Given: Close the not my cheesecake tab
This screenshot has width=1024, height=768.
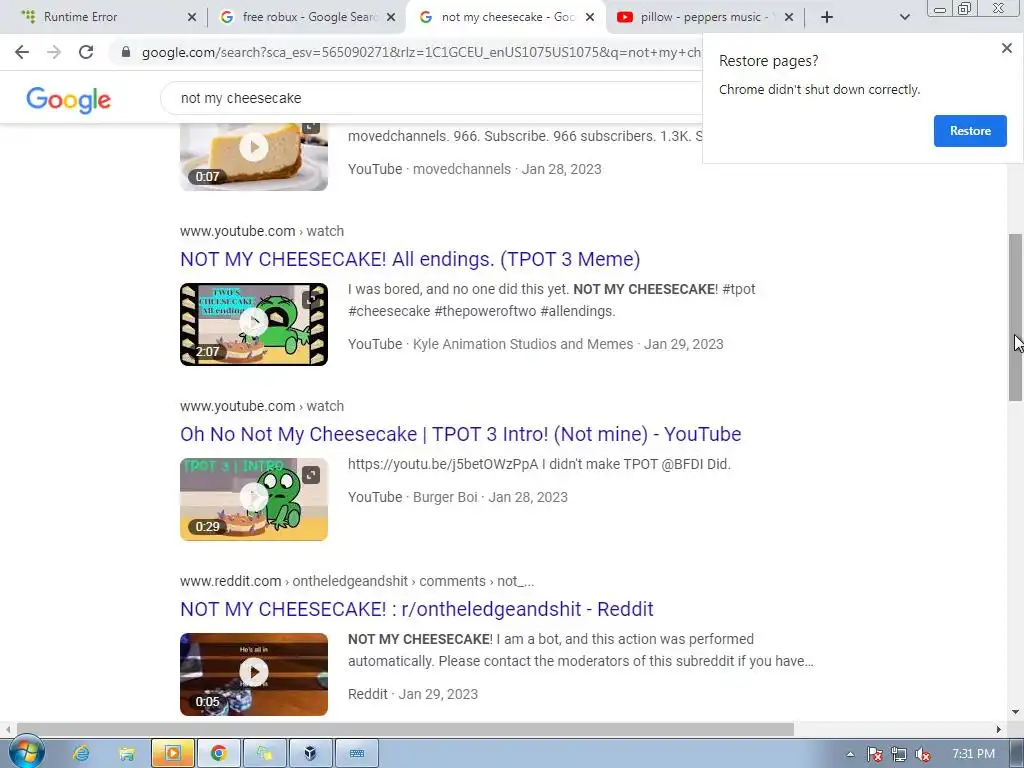Looking at the screenshot, I should pos(590,17).
